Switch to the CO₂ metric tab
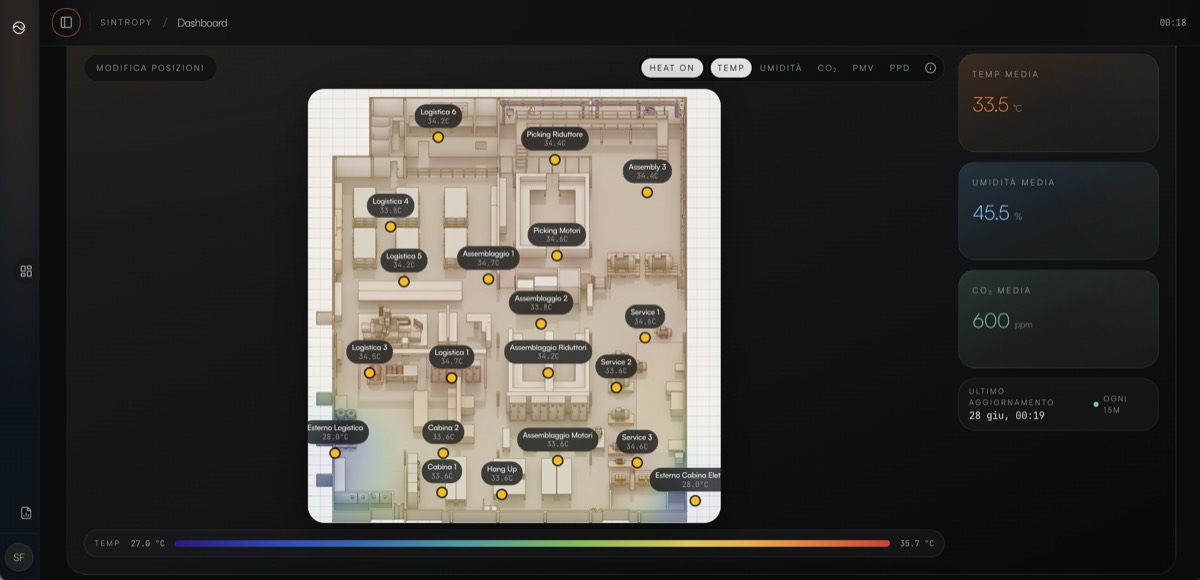1200x580 pixels. point(827,68)
